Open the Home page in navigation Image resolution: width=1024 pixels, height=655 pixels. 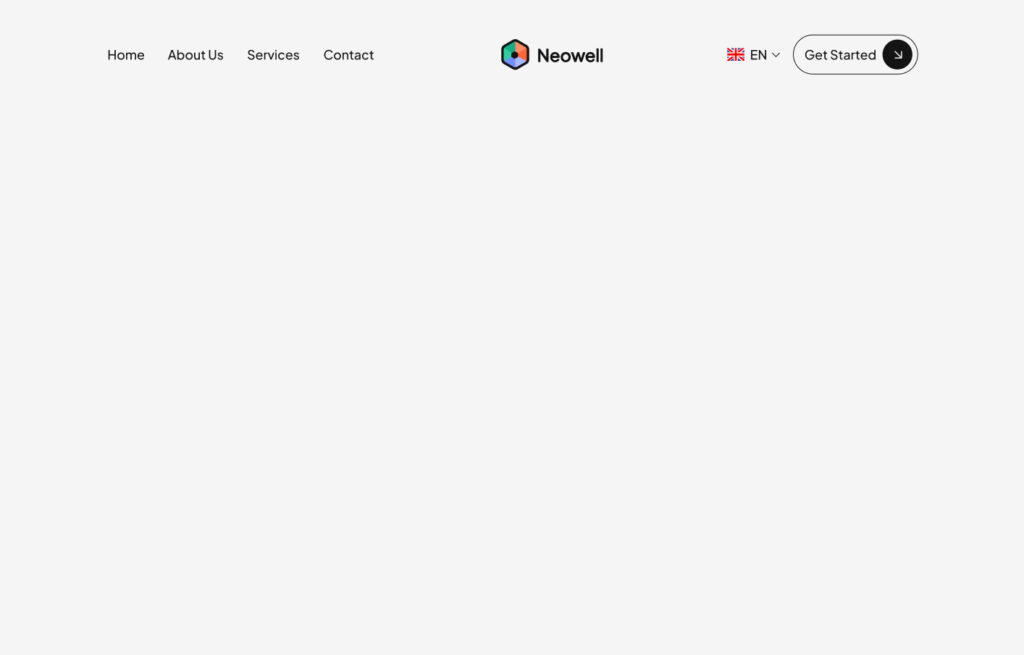coord(126,55)
